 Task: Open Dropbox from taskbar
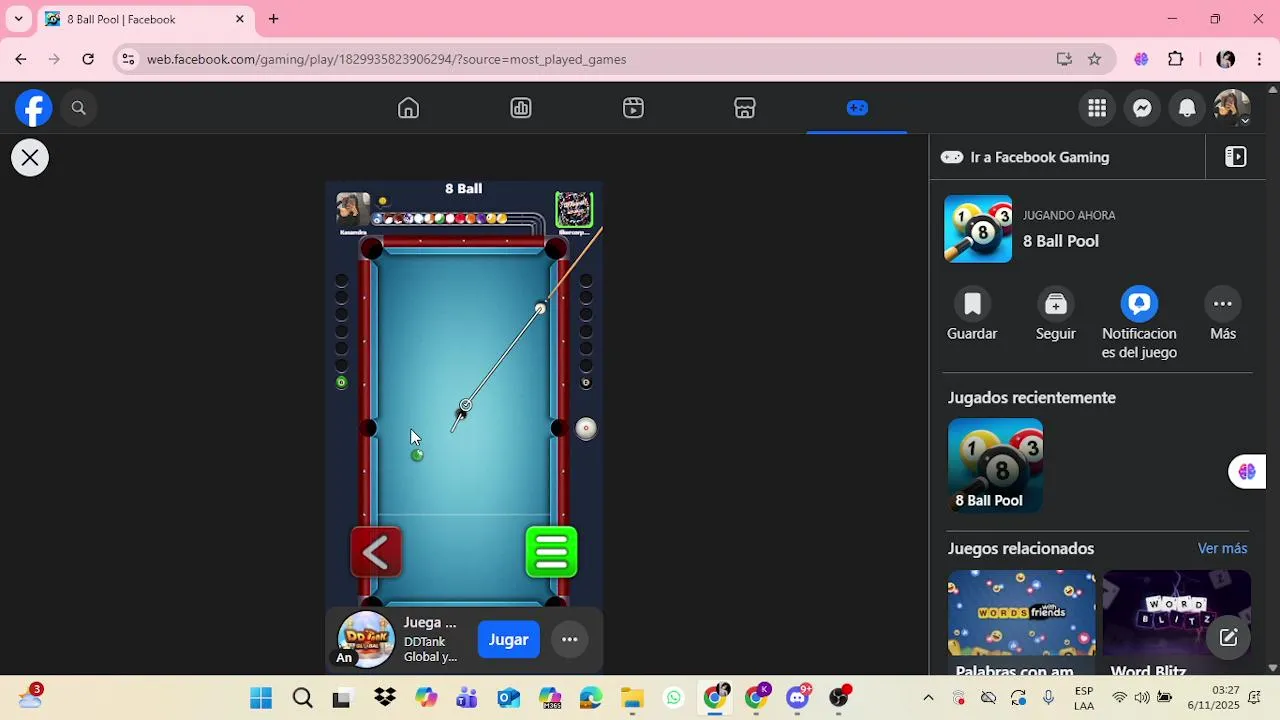coord(385,698)
